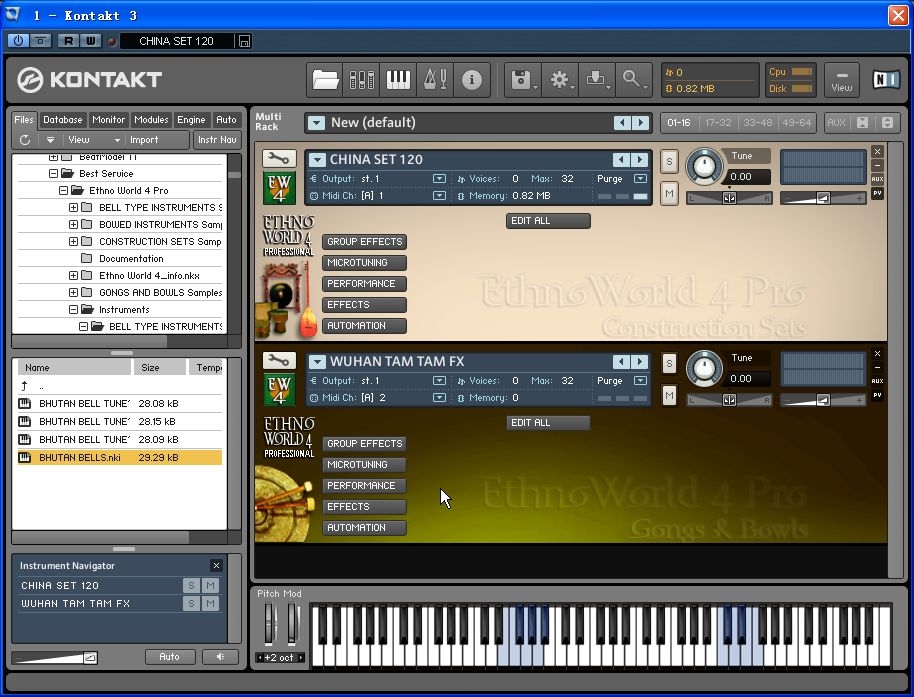
Task: Open MICROTUNING on WUHAN TAM TAM FX
Action: click(364, 464)
